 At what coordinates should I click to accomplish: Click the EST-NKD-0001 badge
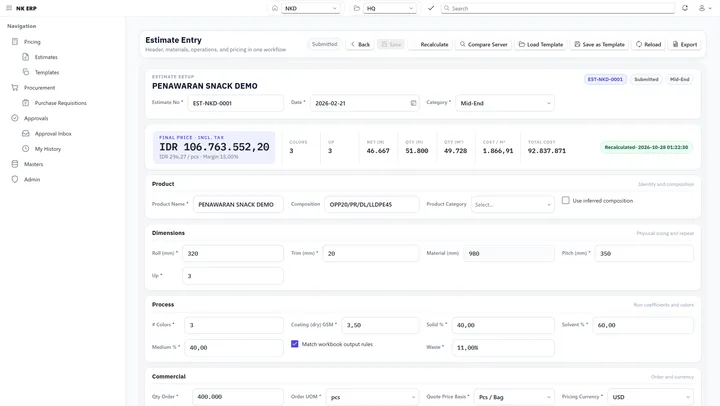tap(605, 79)
